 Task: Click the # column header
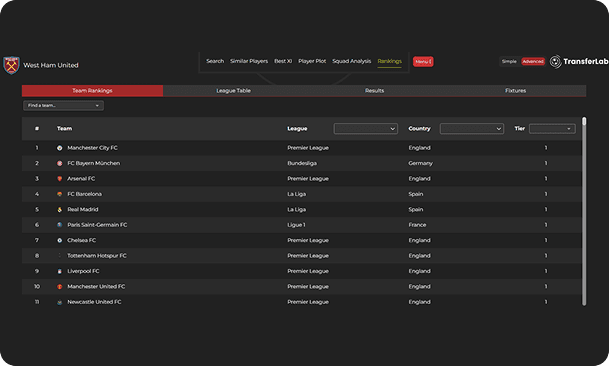[37, 129]
